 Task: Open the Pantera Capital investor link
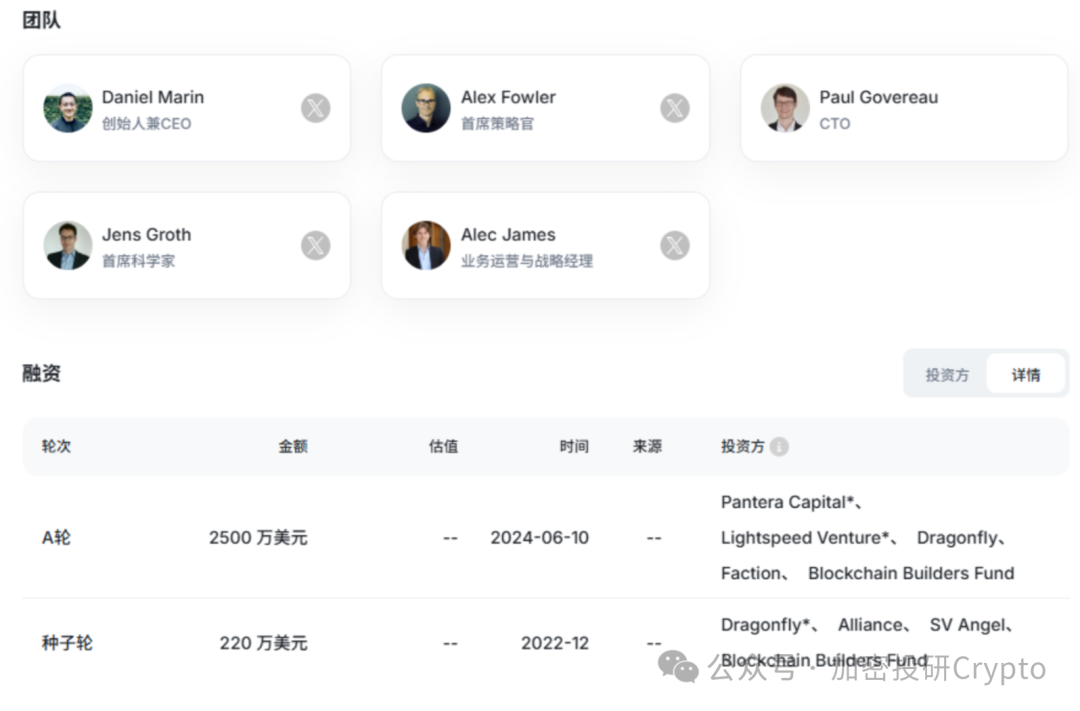(x=787, y=502)
